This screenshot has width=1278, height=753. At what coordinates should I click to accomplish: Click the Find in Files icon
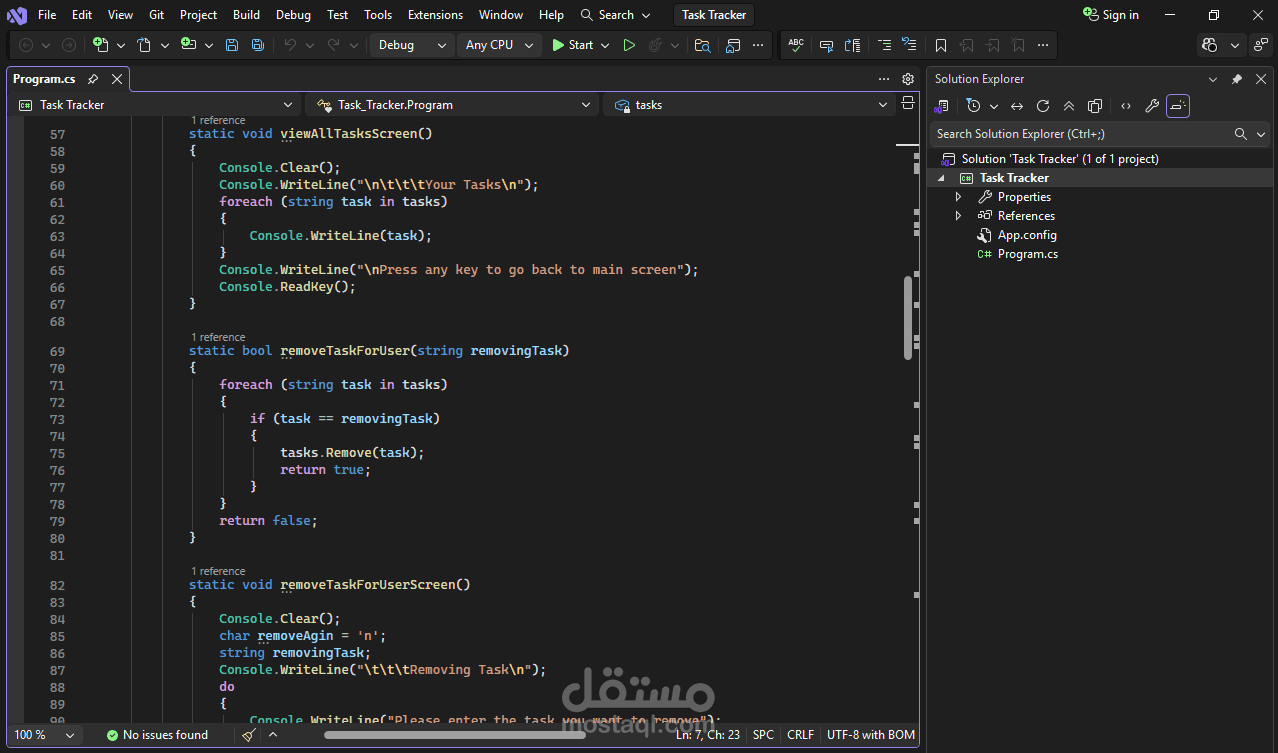pos(703,45)
